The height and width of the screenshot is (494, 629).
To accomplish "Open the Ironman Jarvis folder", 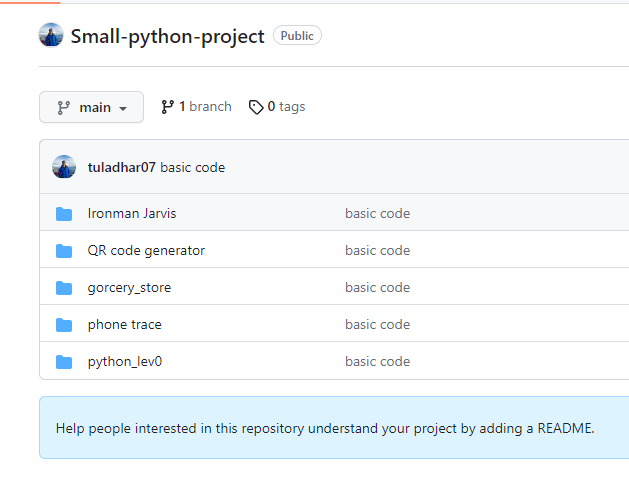I will click(132, 214).
